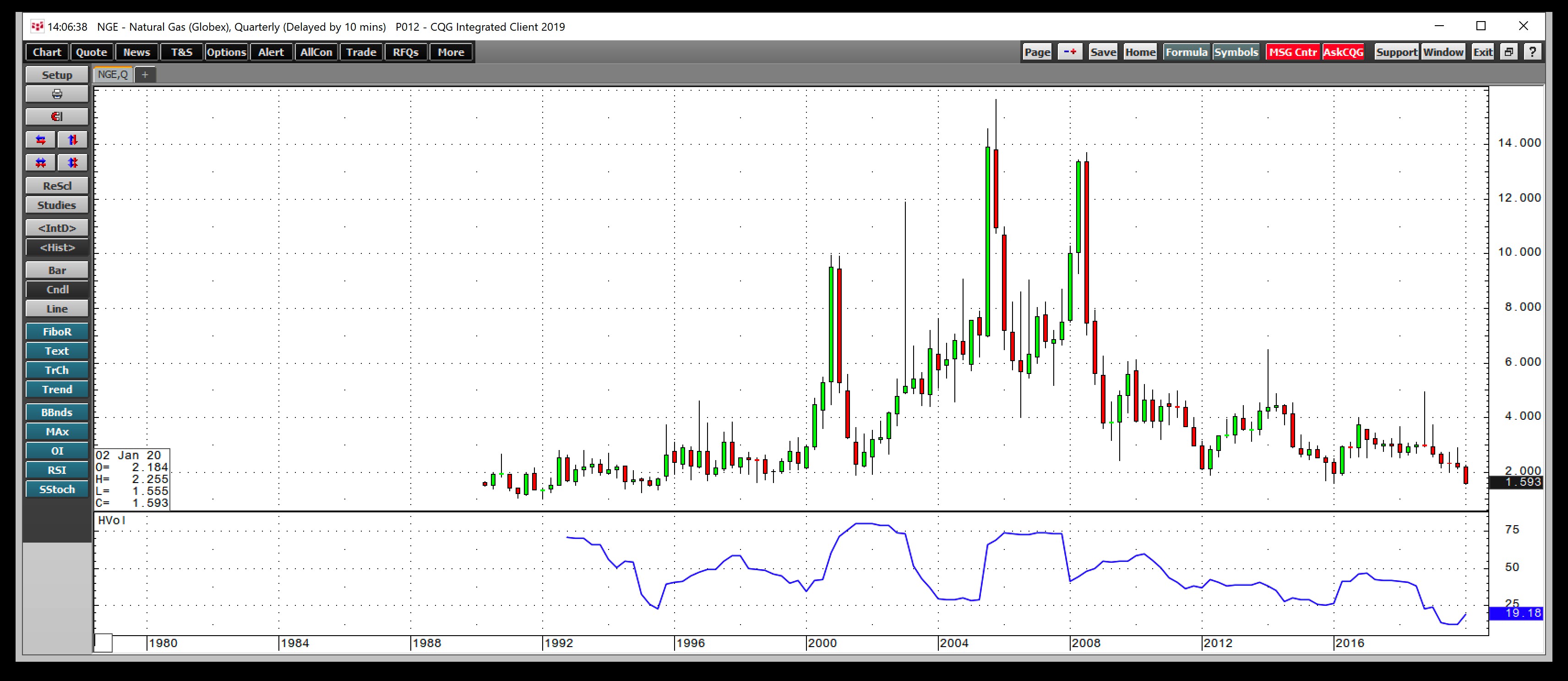Click the small box at chart corner
1568x681 pixels.
(103, 643)
